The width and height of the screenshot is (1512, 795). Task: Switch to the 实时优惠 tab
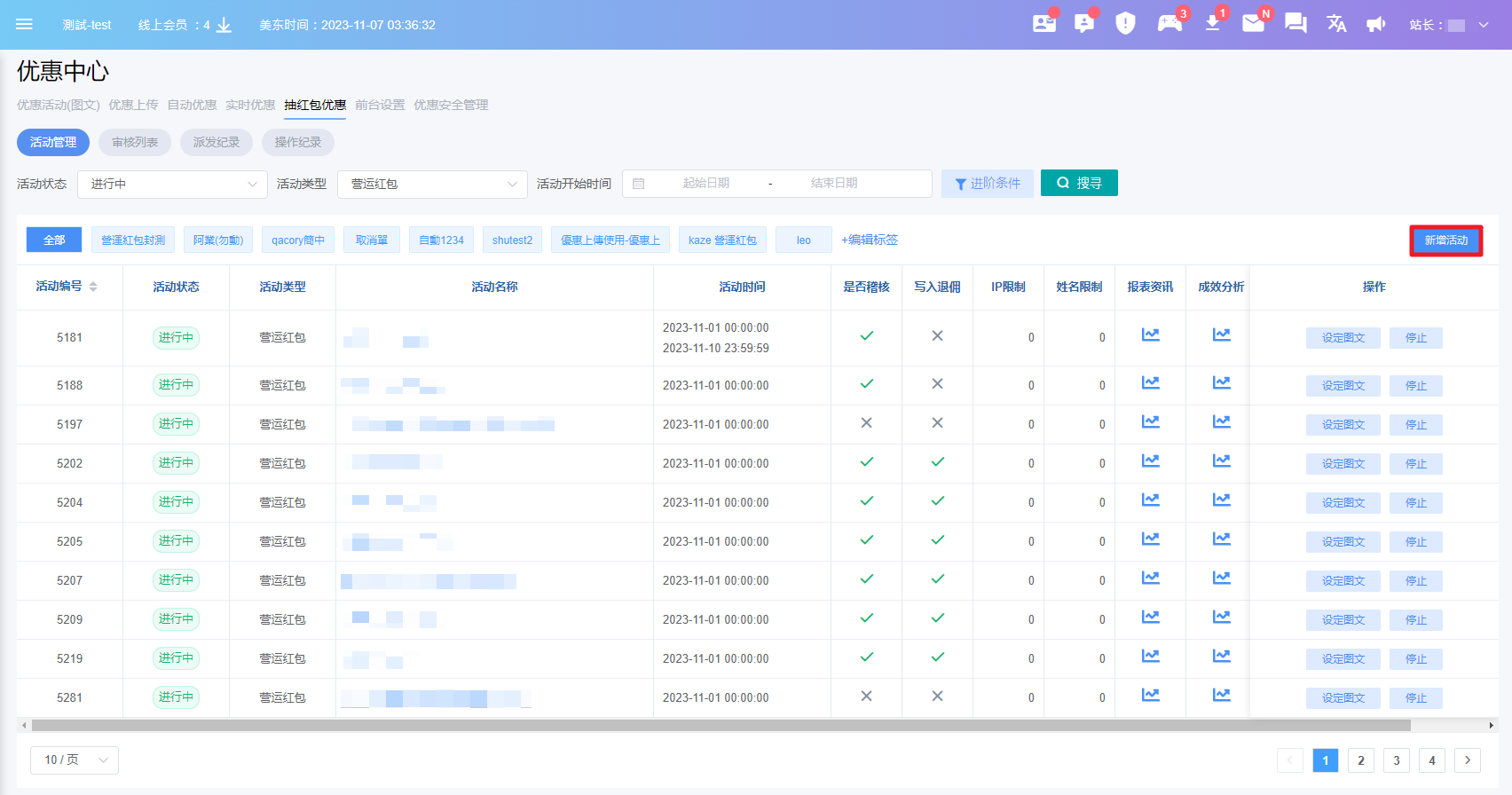(250, 105)
